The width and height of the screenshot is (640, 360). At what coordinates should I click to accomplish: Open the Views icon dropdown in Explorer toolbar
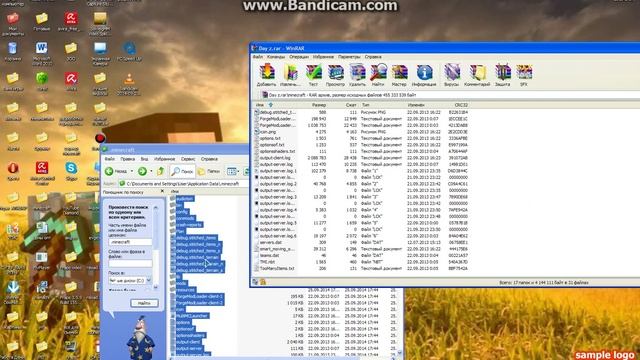click(x=232, y=171)
